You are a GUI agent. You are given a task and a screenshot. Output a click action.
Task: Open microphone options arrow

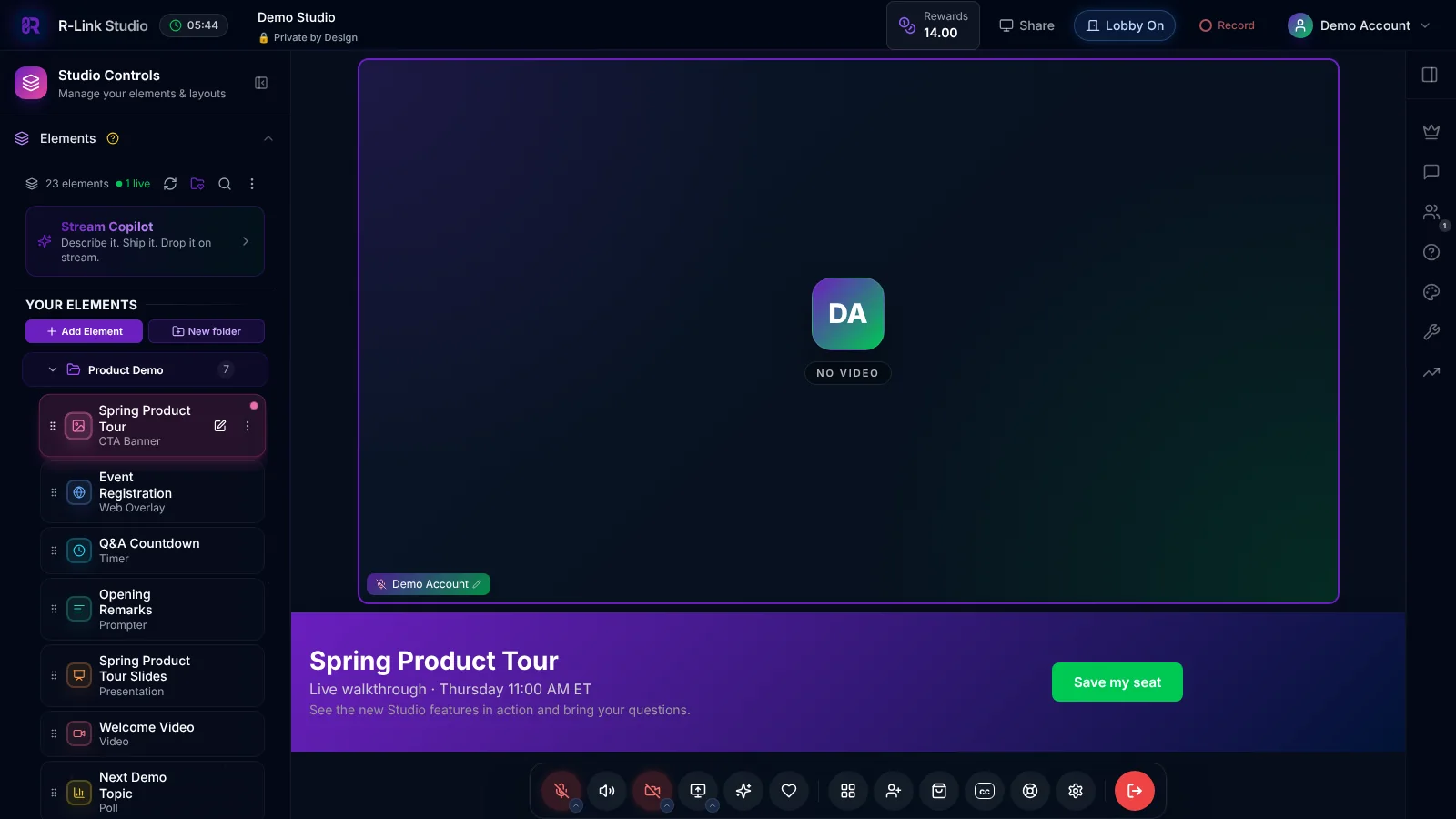[x=576, y=805]
